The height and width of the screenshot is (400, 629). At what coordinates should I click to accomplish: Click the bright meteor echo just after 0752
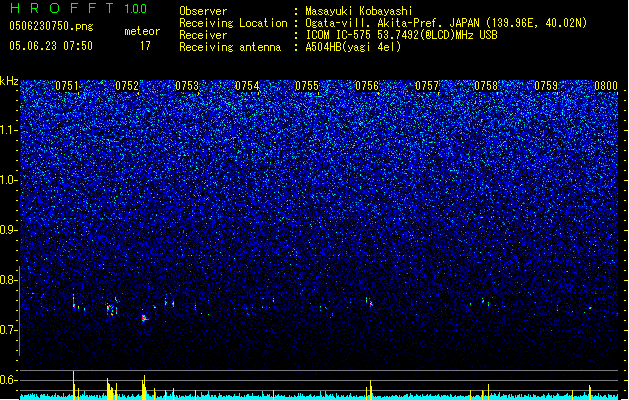point(144,318)
